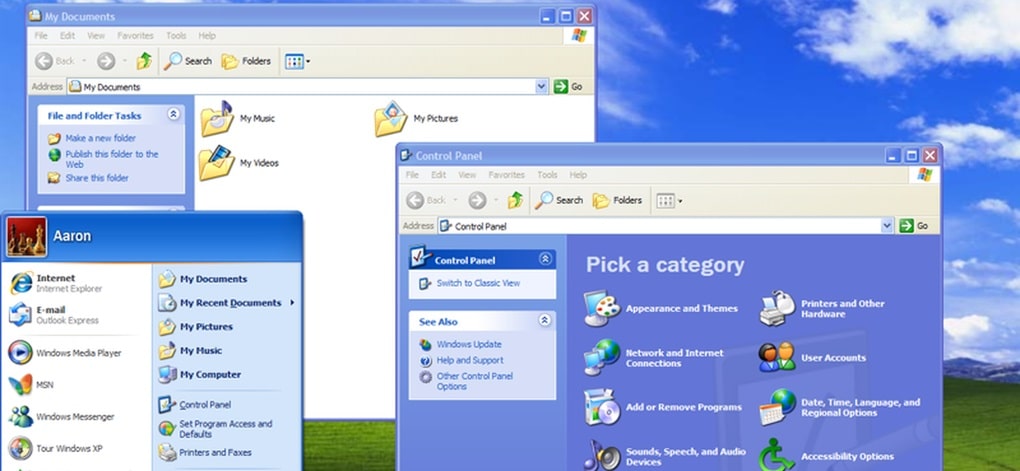Collapse the Control Panel side panel header
The width and height of the screenshot is (1020, 471).
(x=544, y=260)
